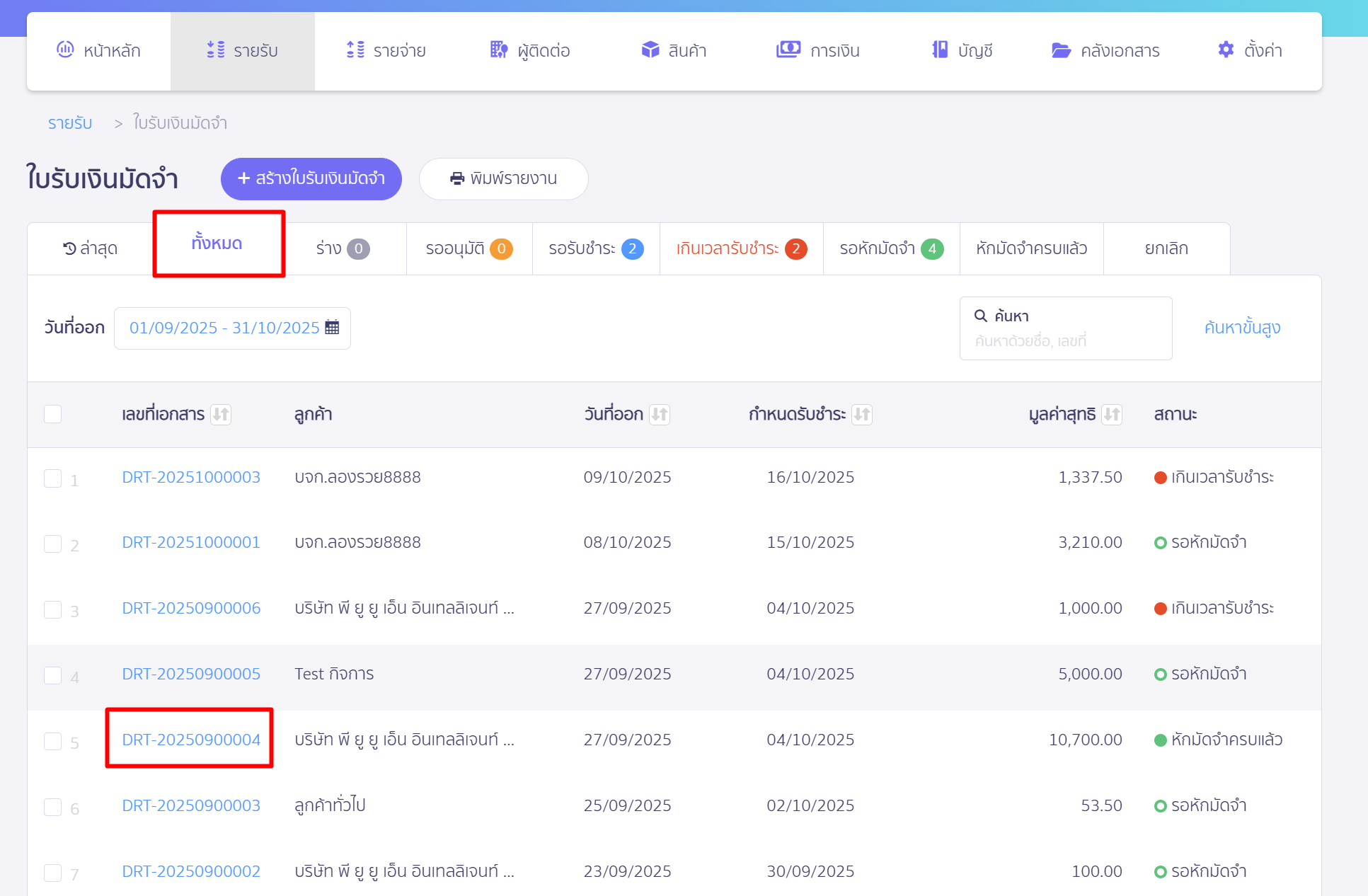The image size is (1368, 896).
Task: Open the เกินเวลารับชำระ tab
Action: coord(740,248)
